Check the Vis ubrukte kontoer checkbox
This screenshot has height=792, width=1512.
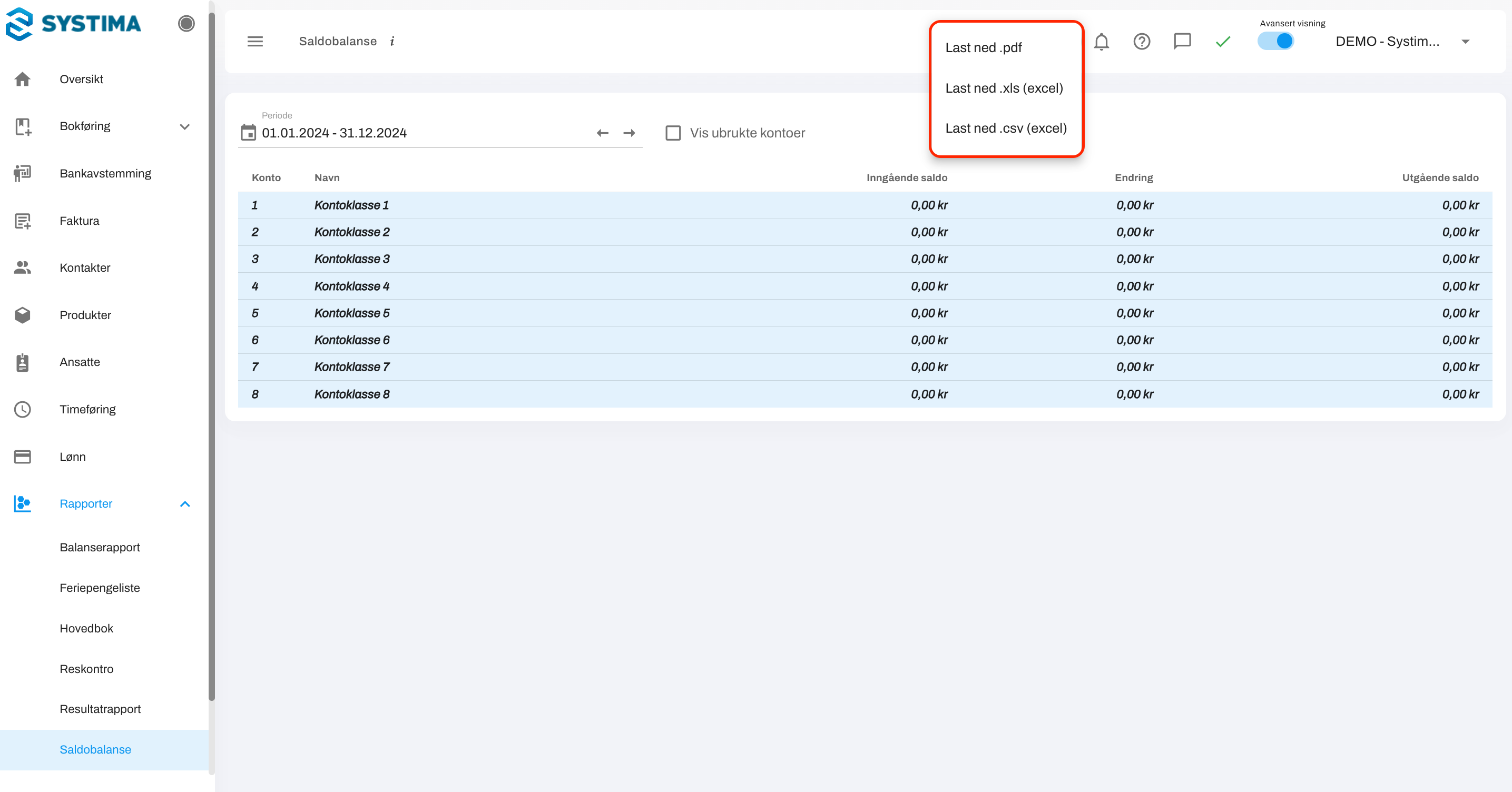click(673, 133)
